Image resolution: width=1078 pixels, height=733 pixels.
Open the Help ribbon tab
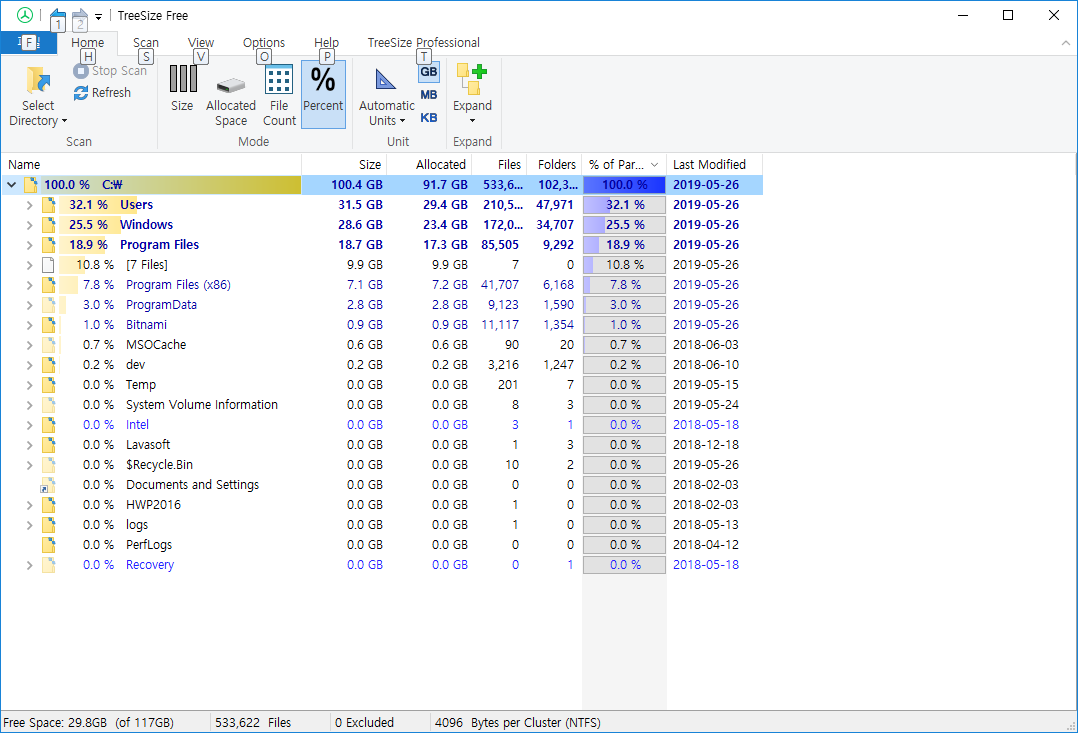327,43
